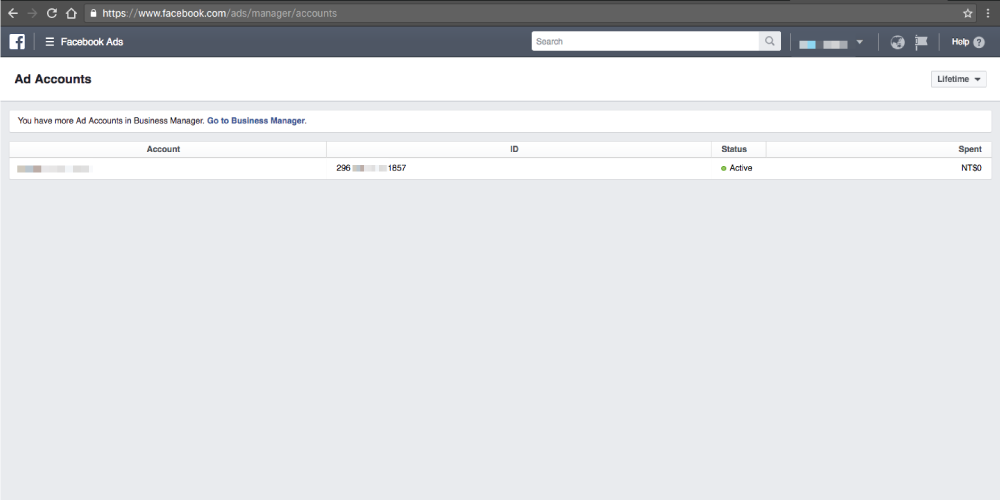This screenshot has width=1000, height=500.
Task: Follow the Go to Business Manager link
Action: tap(256, 120)
